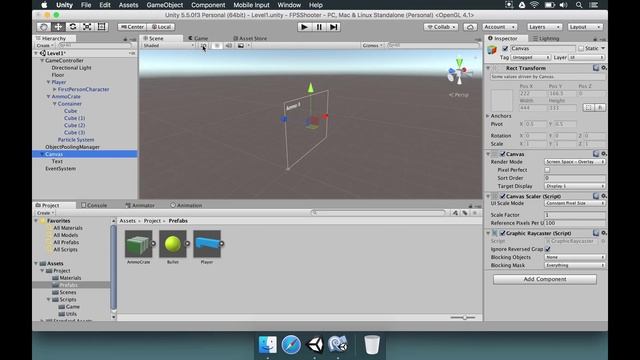Click the Step forward button

coord(333,27)
